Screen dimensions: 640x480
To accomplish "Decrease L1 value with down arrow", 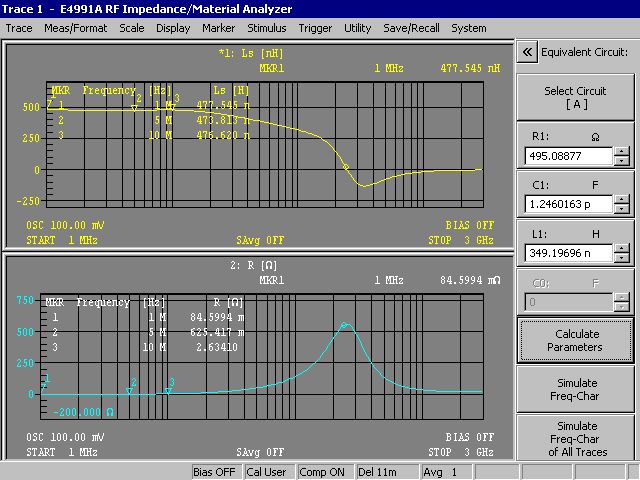I will tap(621, 258).
